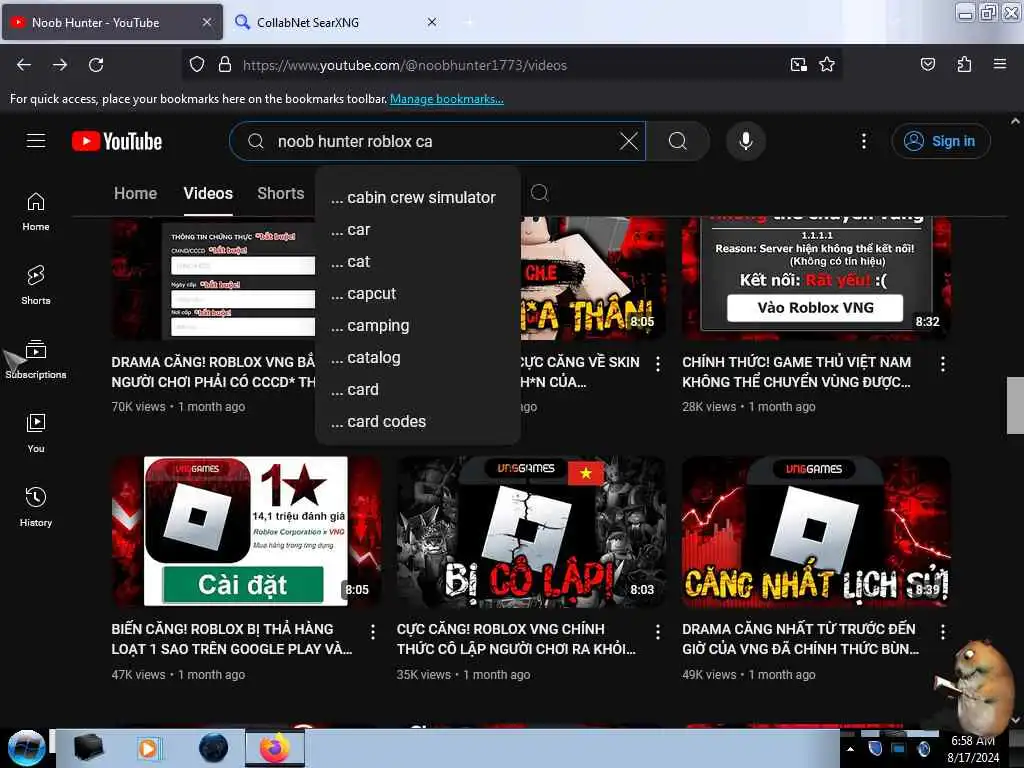Click the YouTube search button
This screenshot has width=1024, height=768.
(x=678, y=141)
